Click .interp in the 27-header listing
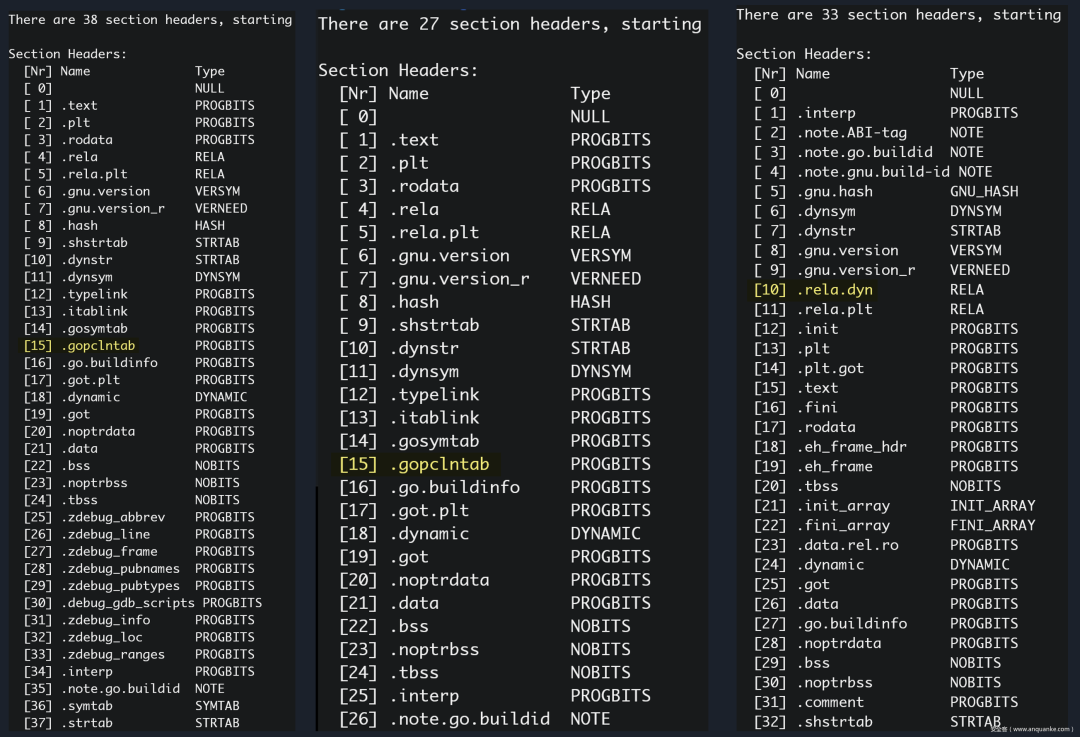This screenshot has height=737, width=1080. point(425,696)
